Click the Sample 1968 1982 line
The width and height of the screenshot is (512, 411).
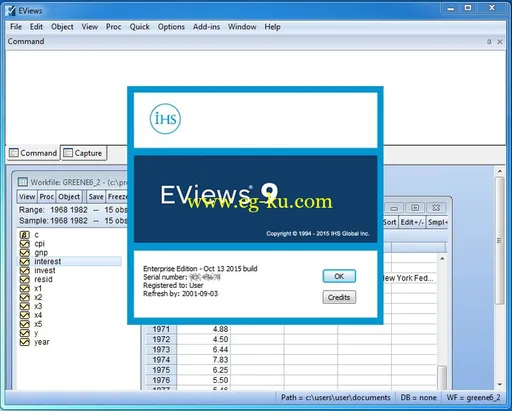pos(73,221)
